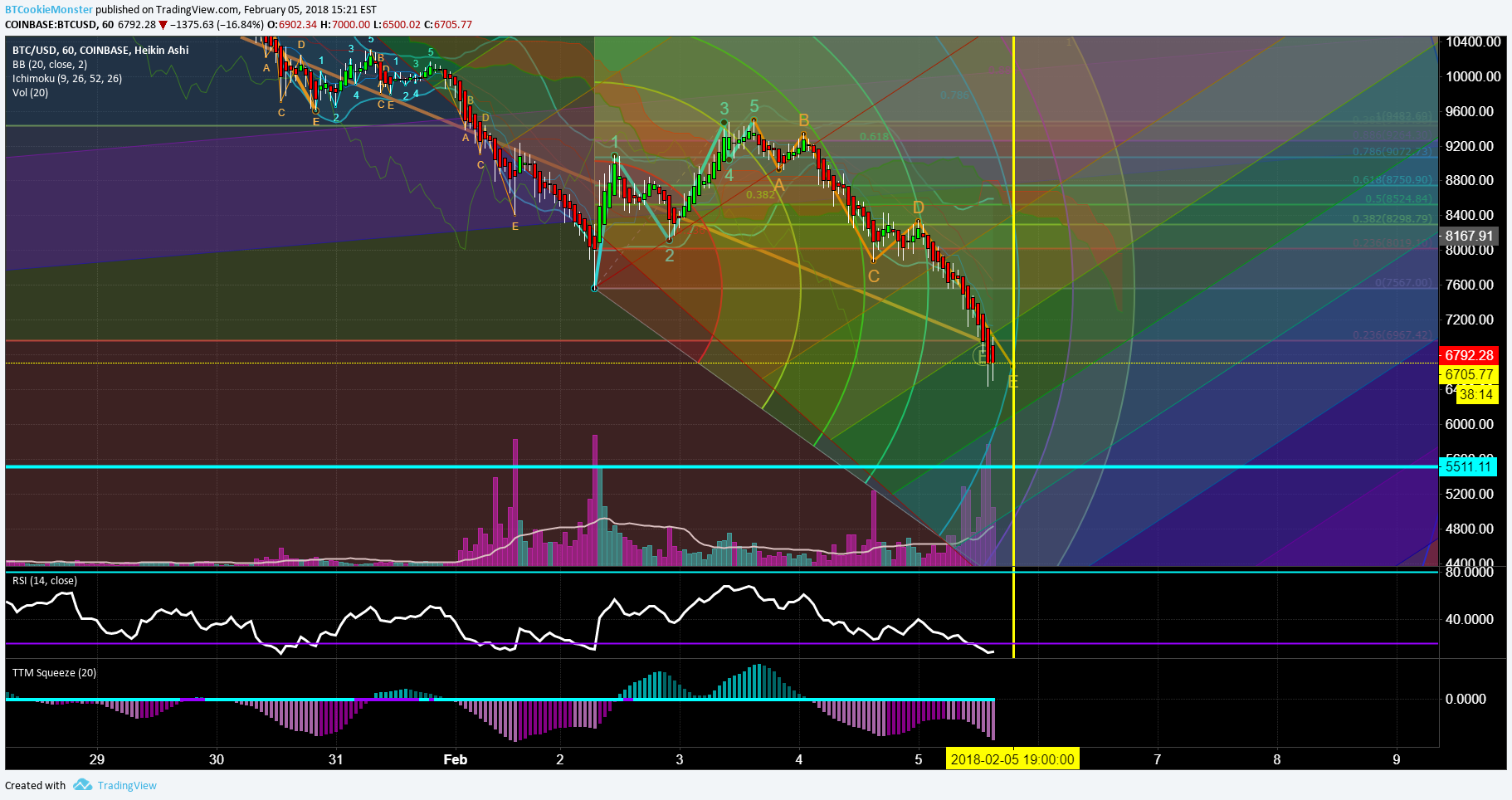Open the BTCookieMonster author profile link

pos(49,10)
